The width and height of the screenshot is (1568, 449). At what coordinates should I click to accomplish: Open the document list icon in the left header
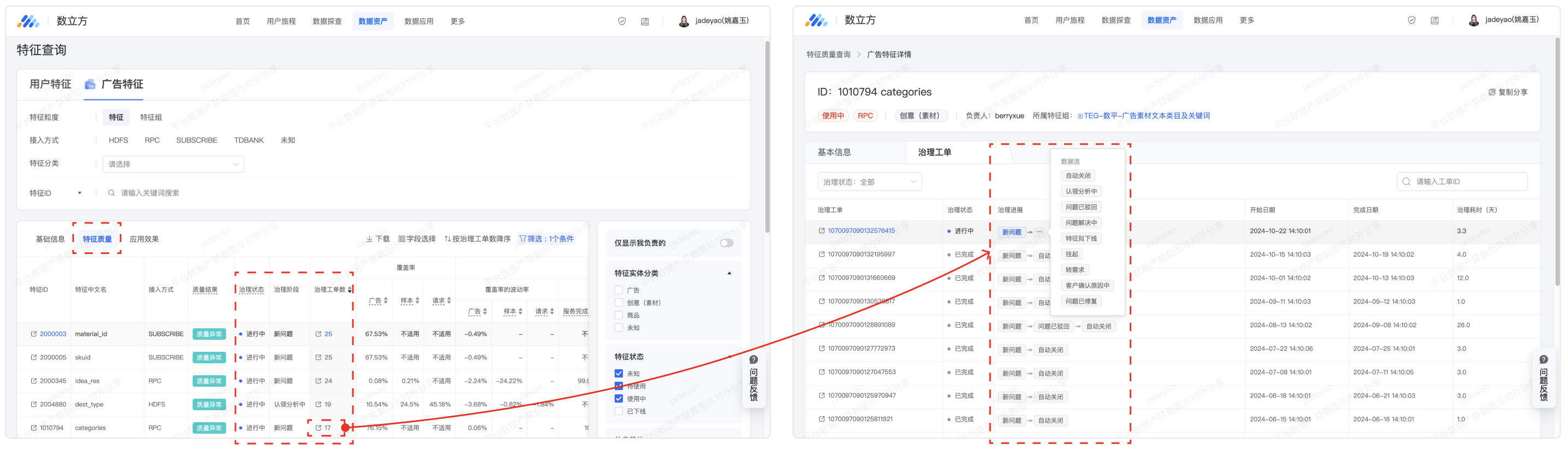(x=645, y=21)
